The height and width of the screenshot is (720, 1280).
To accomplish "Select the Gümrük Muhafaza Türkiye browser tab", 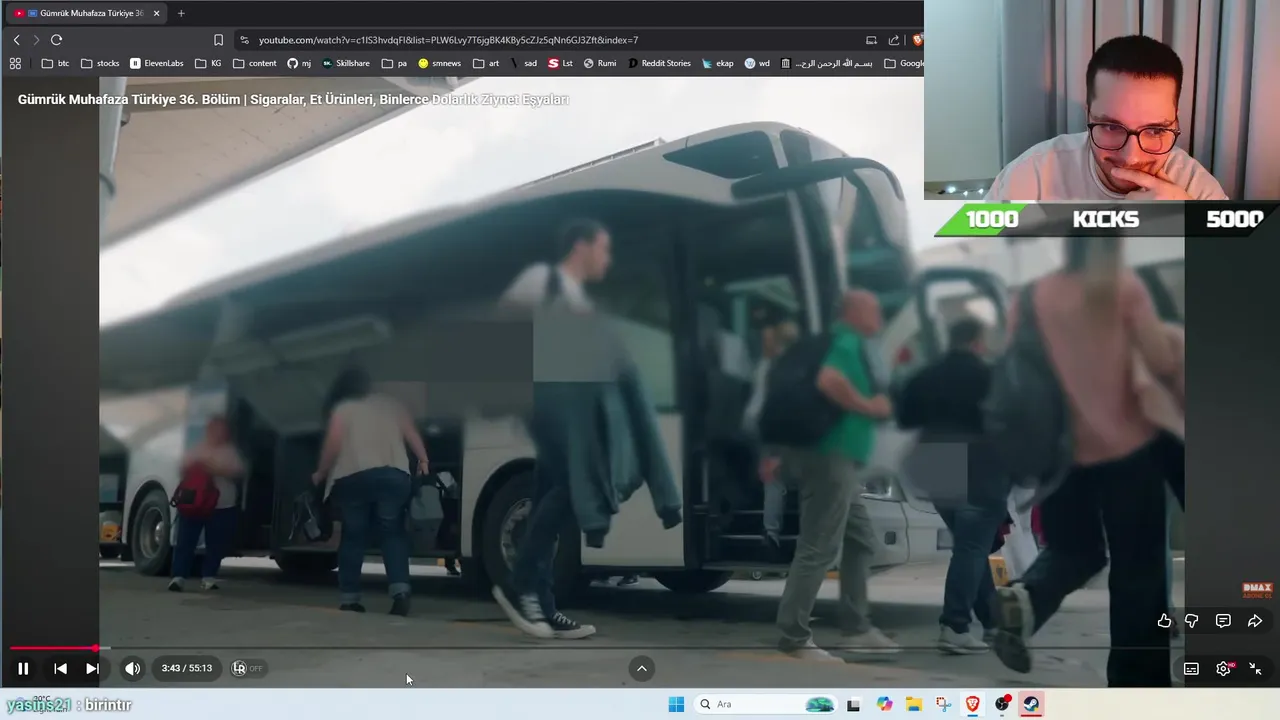I will click(x=86, y=13).
